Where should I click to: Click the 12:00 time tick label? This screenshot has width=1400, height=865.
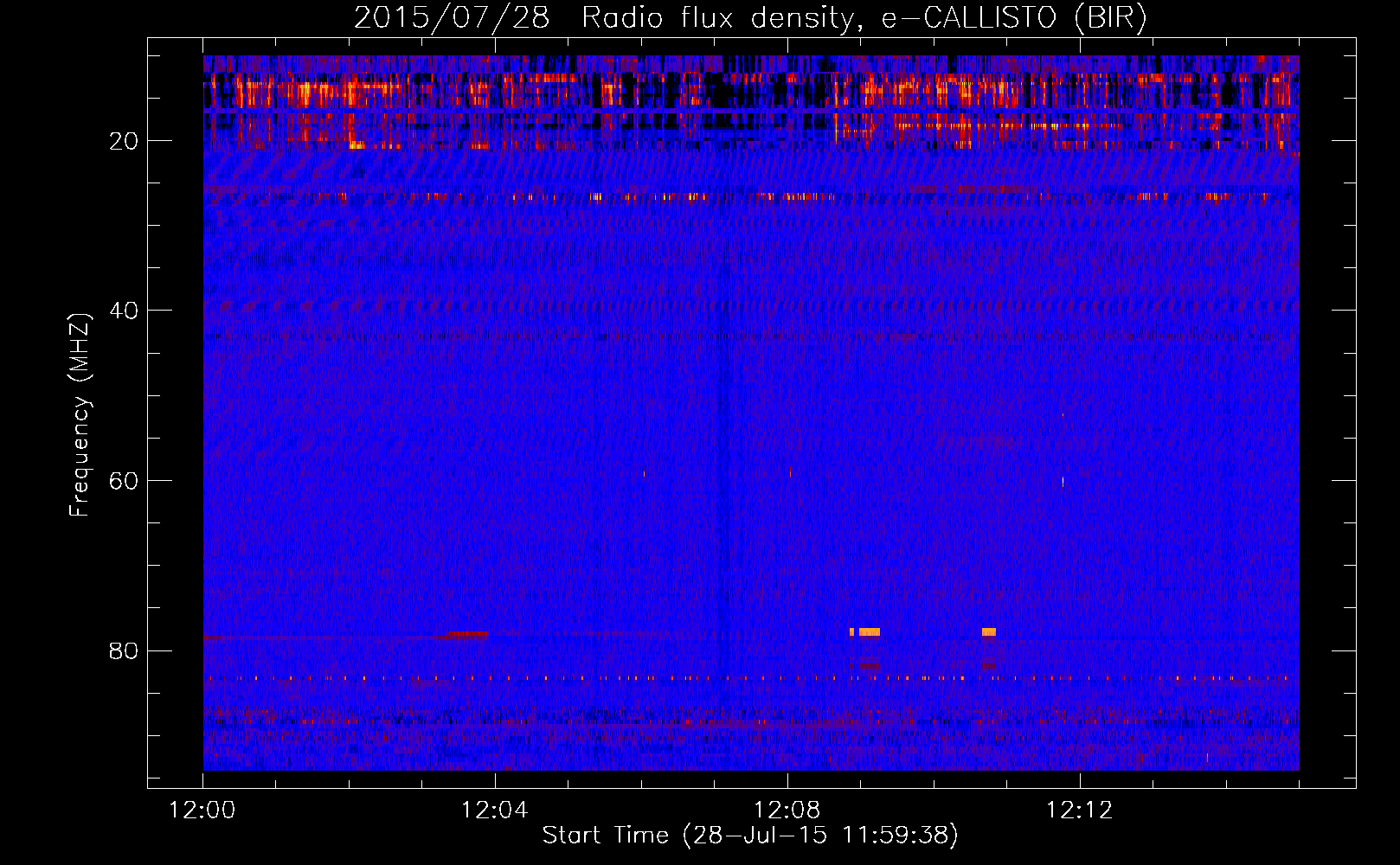pyautogui.click(x=202, y=811)
